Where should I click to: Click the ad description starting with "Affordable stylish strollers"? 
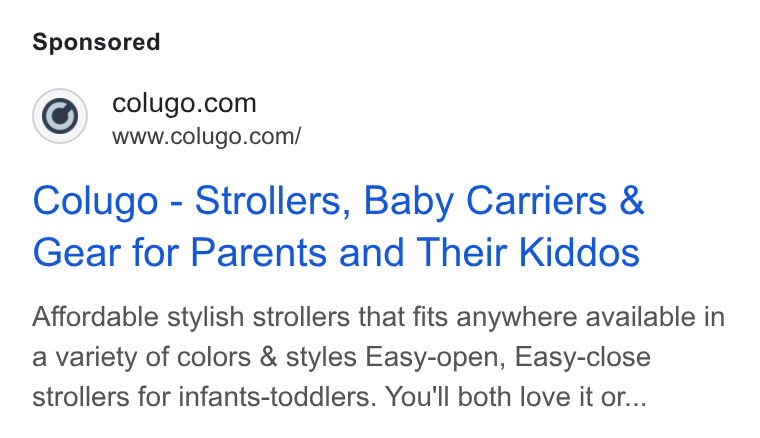[x=379, y=357]
